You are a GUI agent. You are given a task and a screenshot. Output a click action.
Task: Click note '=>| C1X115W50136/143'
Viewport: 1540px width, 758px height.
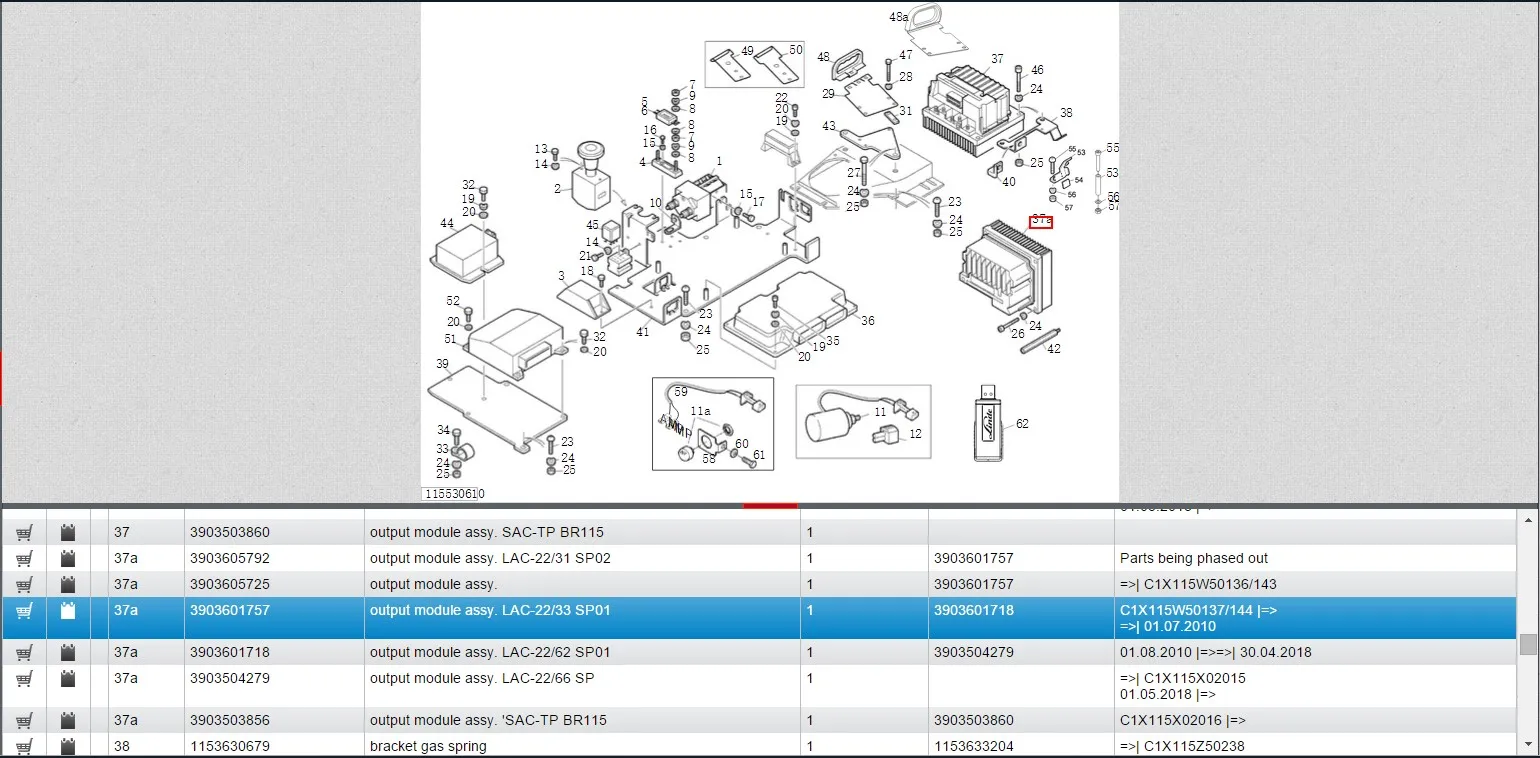[1198, 585]
